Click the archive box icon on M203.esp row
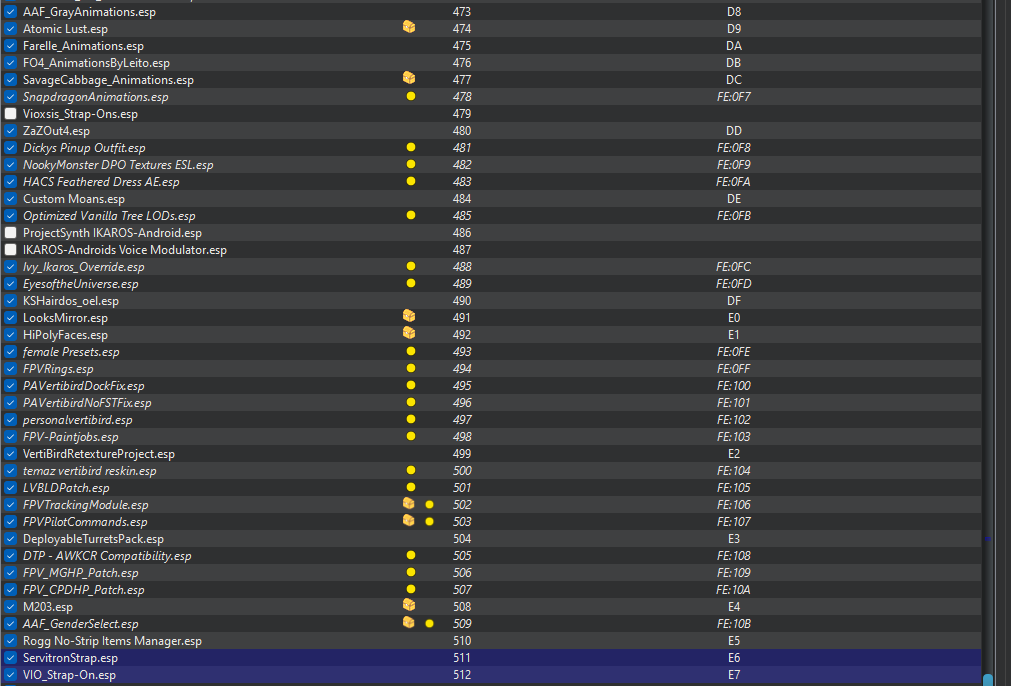Image resolution: width=1011 pixels, height=686 pixels. [409, 605]
